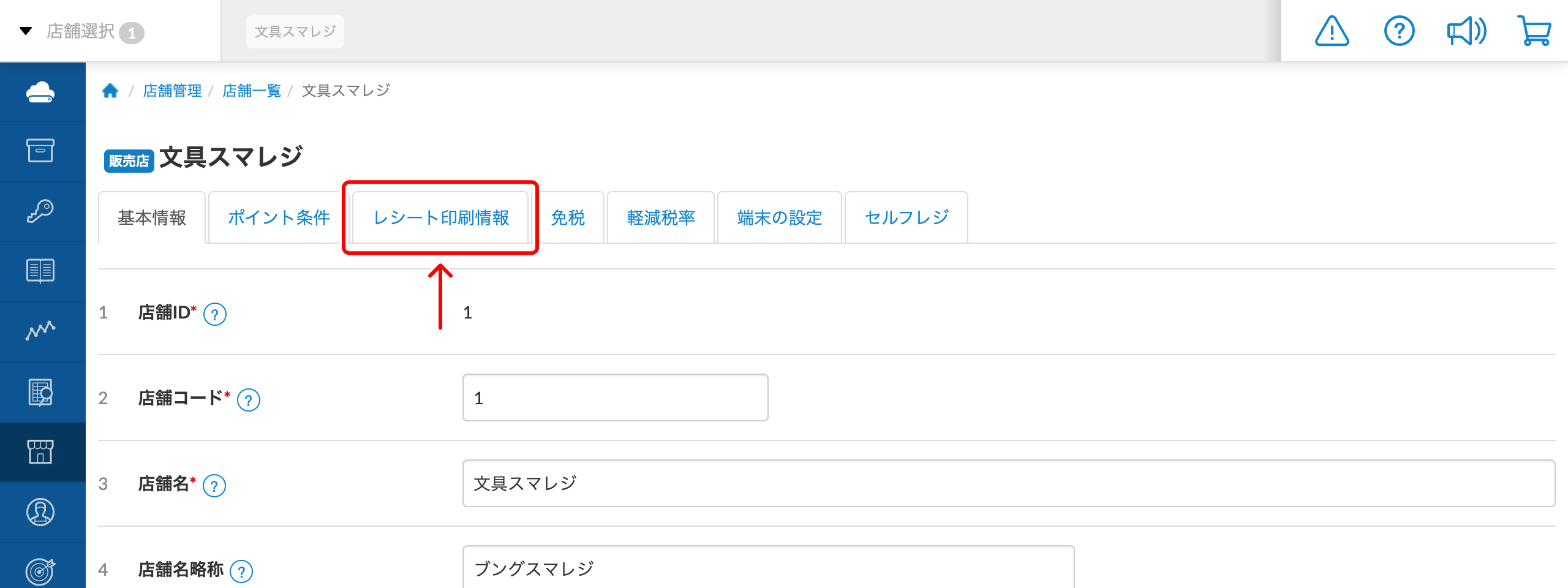The width and height of the screenshot is (1568, 588).
Task: Switch to the 基本情報 tab
Action: coord(152,217)
